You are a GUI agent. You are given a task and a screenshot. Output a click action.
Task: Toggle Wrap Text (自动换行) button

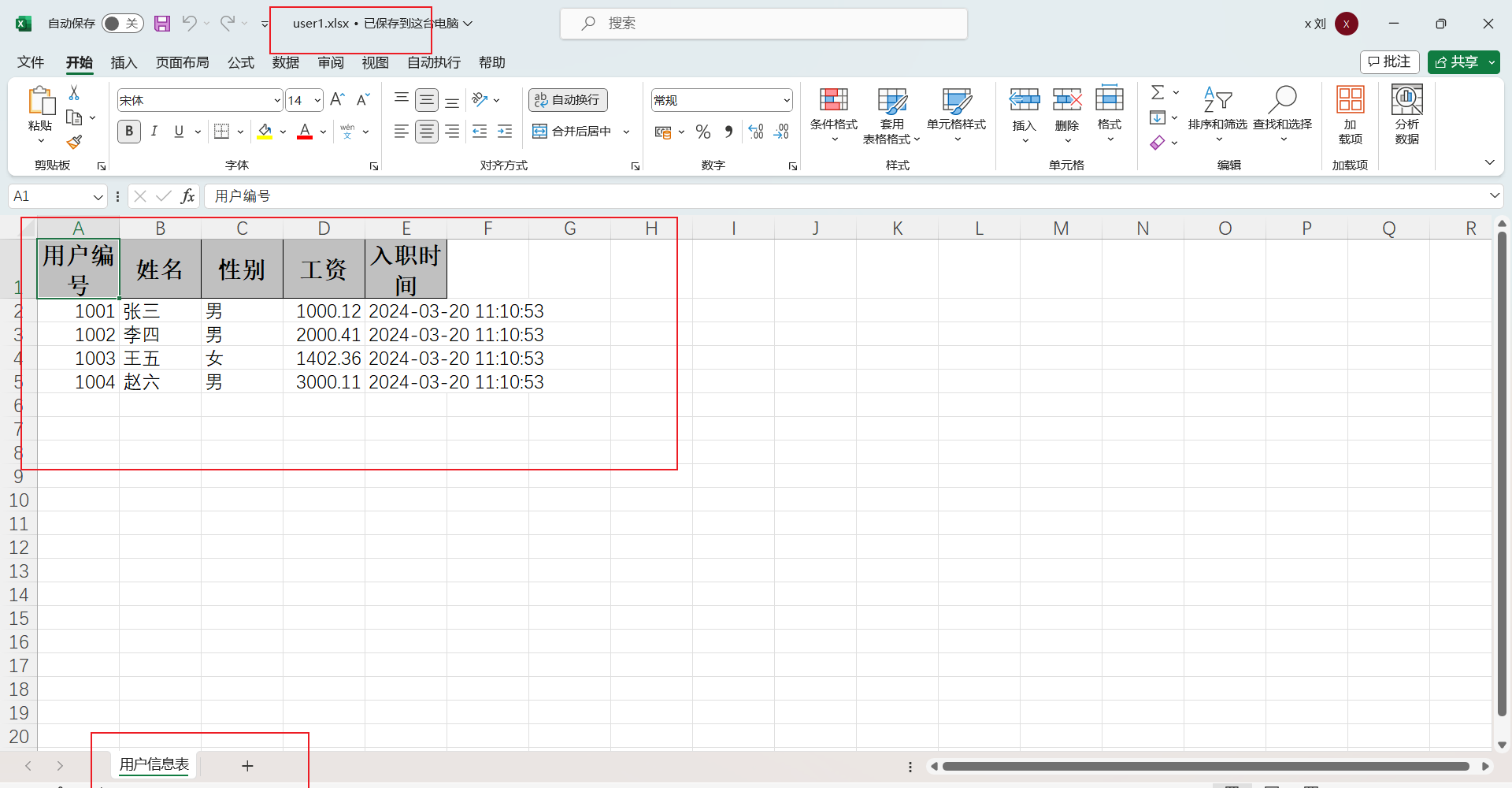tap(568, 100)
